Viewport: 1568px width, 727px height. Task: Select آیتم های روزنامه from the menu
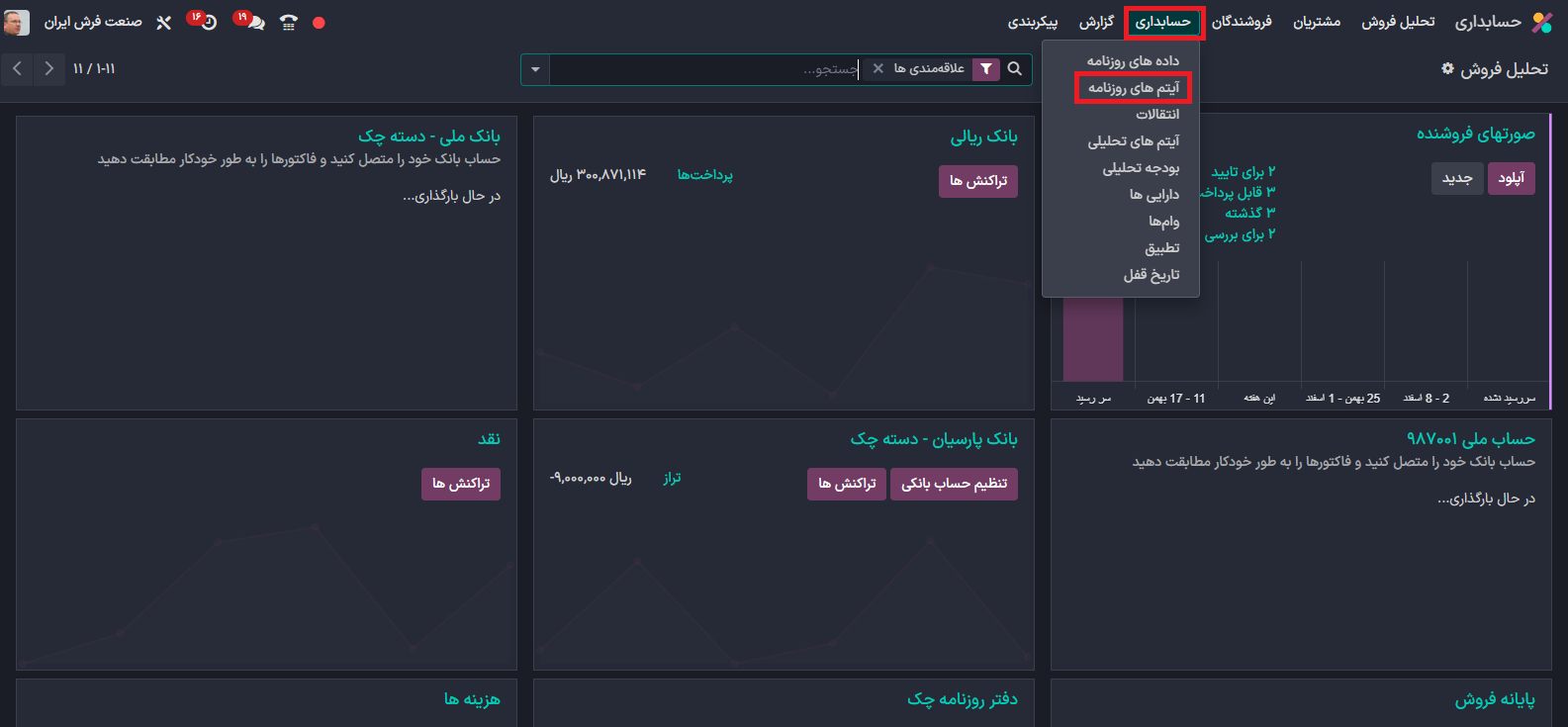[x=1134, y=88]
